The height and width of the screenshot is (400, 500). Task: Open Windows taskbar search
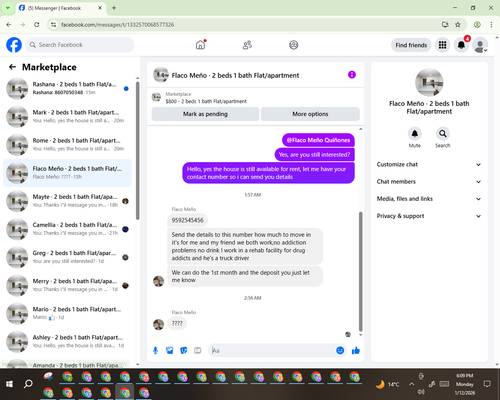pyautogui.click(x=28, y=384)
